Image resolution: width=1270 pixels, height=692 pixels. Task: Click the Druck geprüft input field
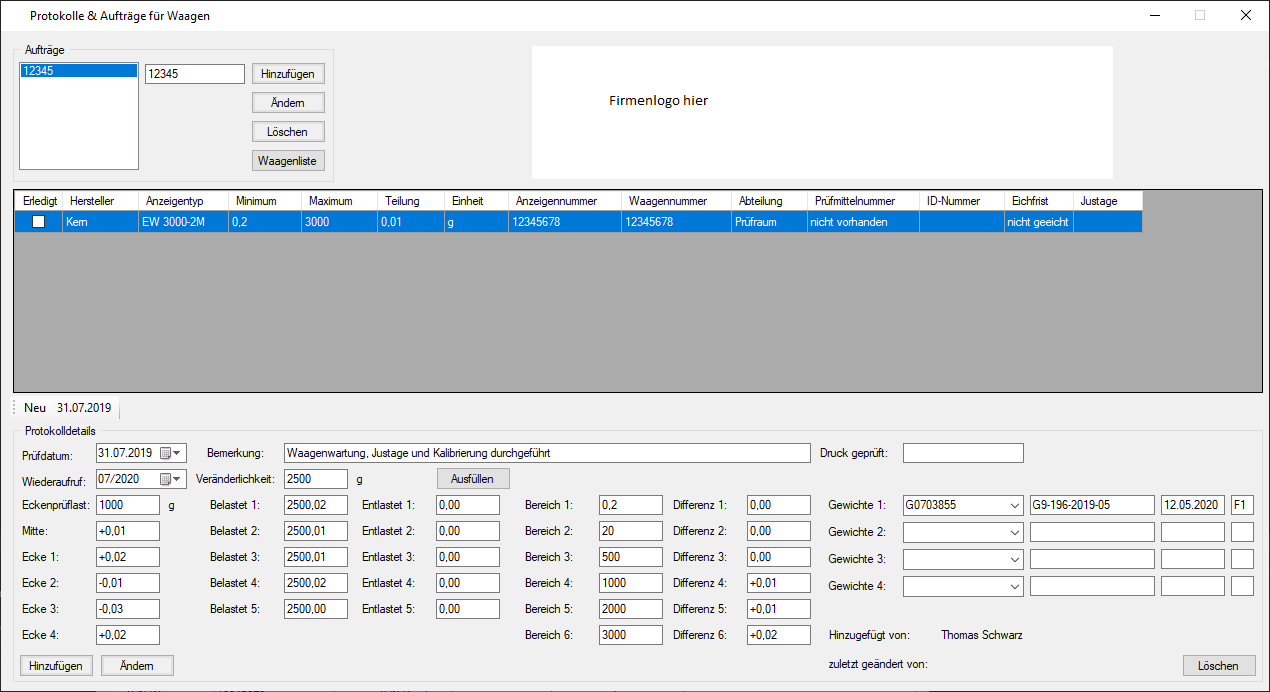tap(962, 453)
